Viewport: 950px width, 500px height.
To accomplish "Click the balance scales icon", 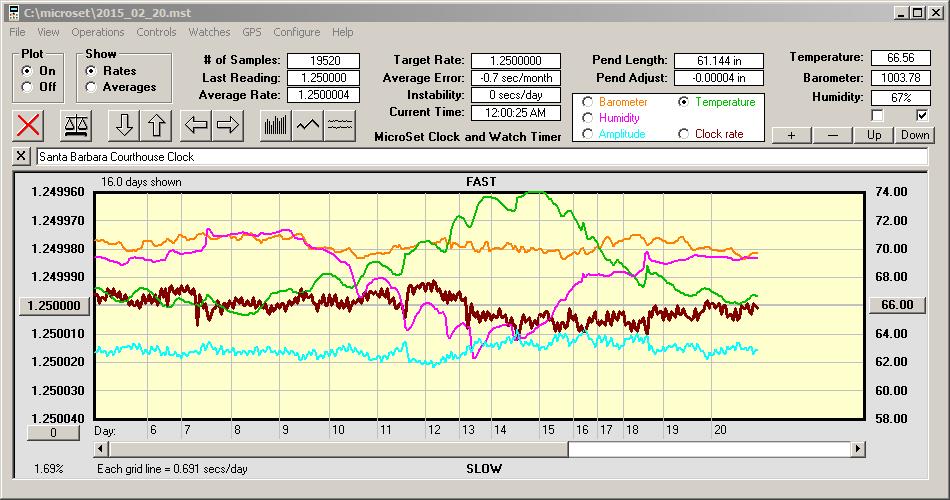I will 75,126.
